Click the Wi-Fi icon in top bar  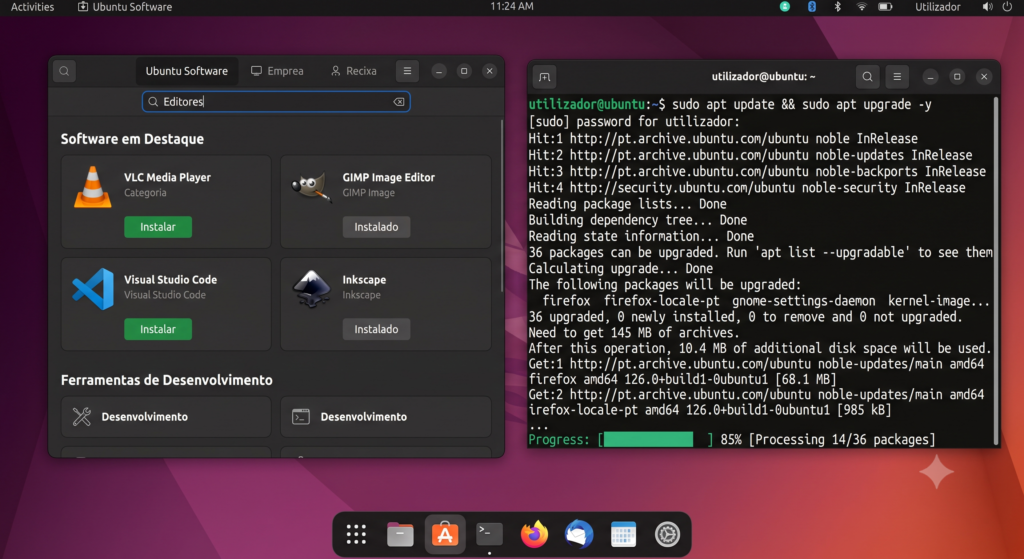[x=861, y=7]
